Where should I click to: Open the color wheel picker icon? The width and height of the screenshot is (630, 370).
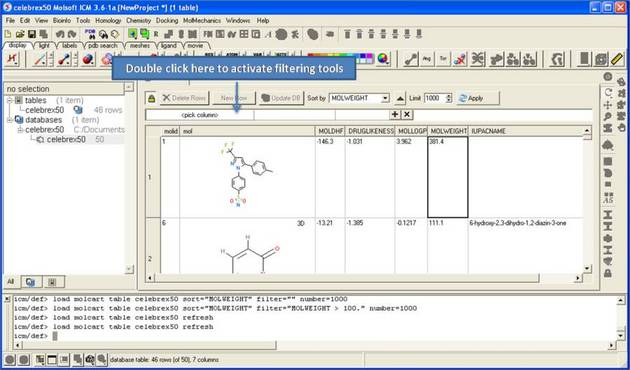tap(382, 59)
